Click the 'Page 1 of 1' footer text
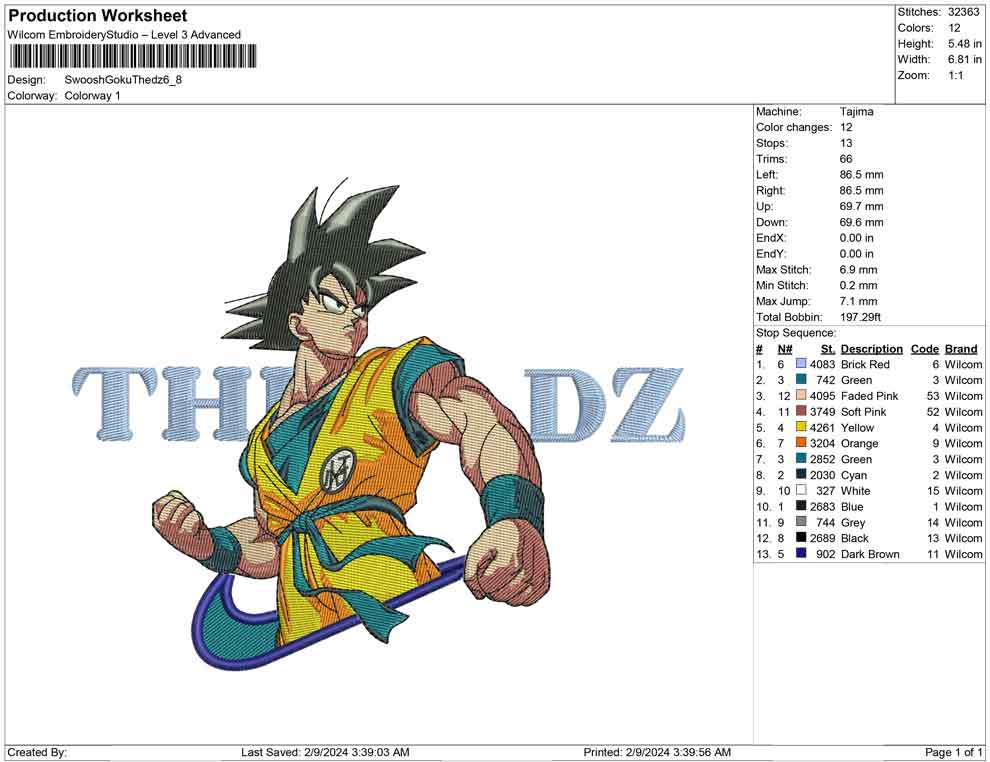 pyautogui.click(x=953, y=752)
